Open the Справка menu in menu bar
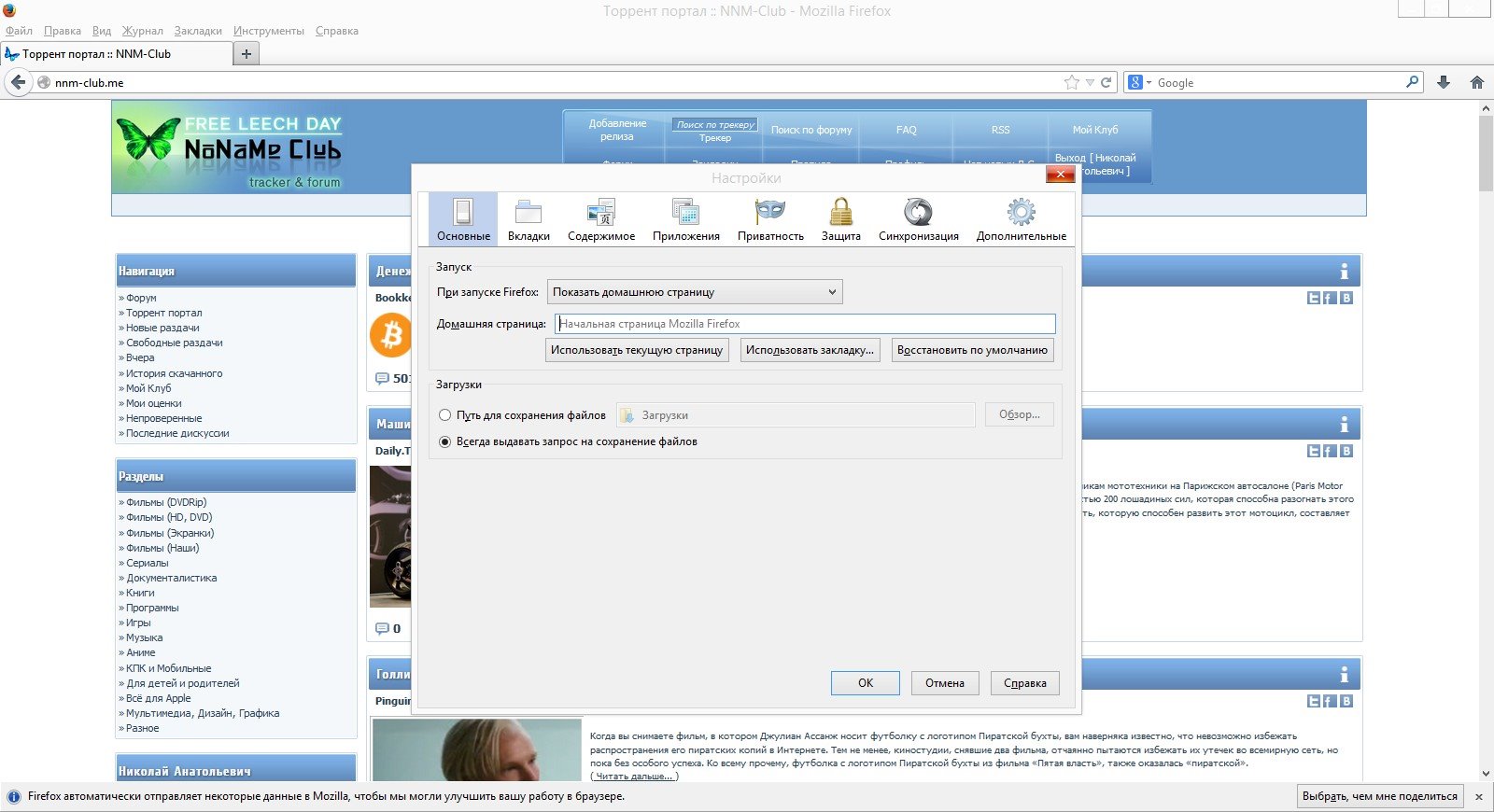 click(x=337, y=31)
